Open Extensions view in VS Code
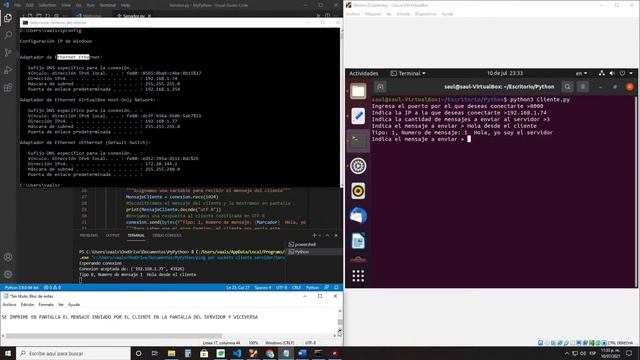640x360 pixels. click(8, 87)
